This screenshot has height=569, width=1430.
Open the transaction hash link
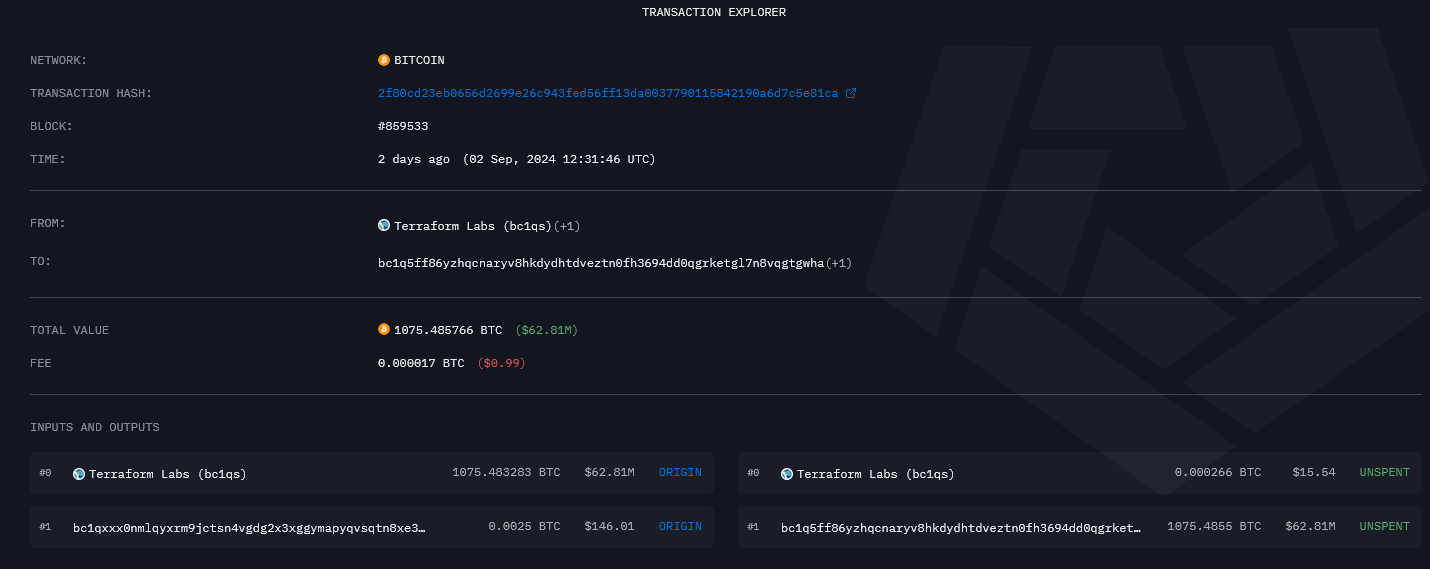pos(608,93)
